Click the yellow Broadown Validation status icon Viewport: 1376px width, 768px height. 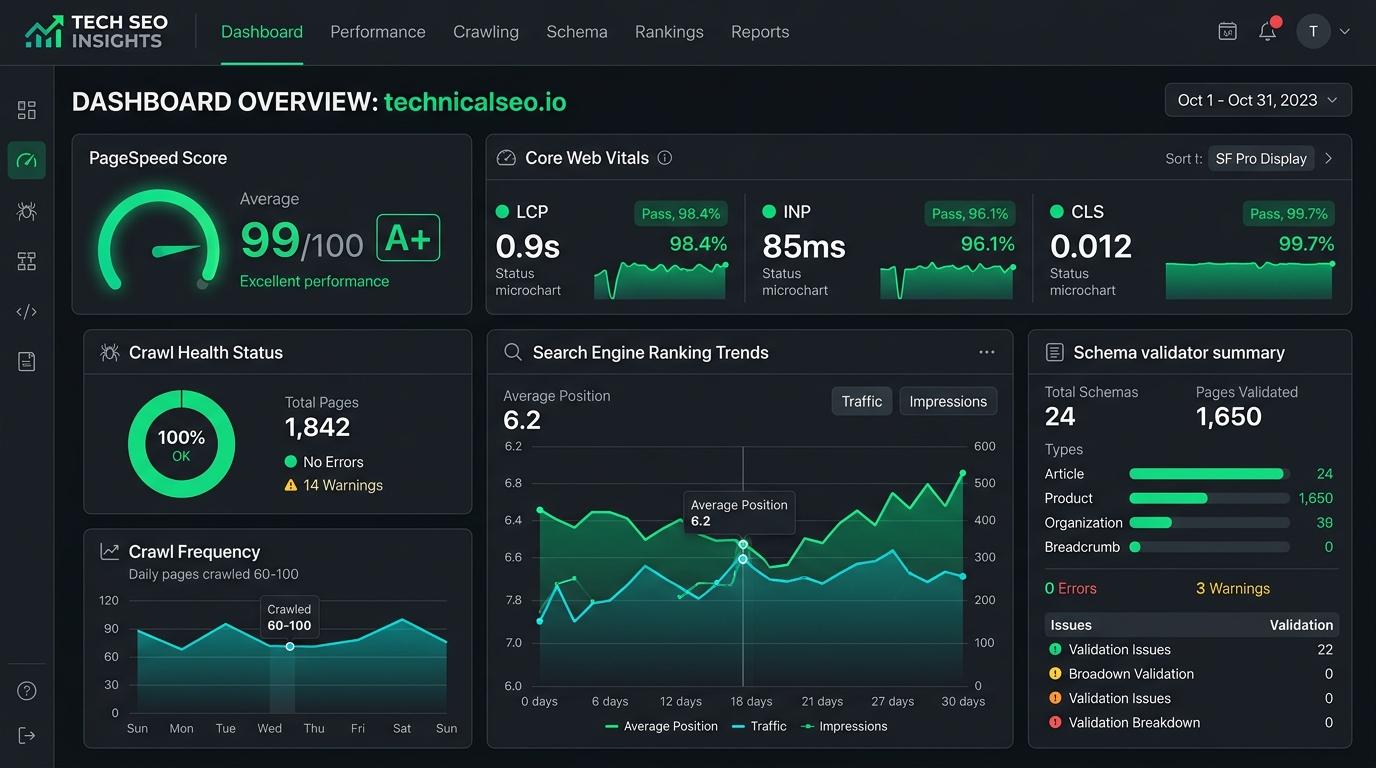point(1055,674)
